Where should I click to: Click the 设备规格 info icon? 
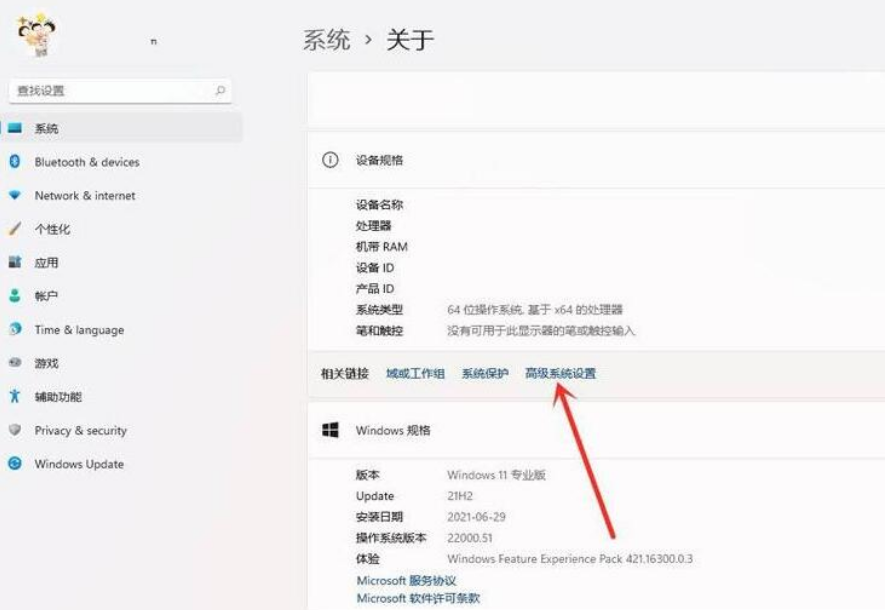(328, 160)
